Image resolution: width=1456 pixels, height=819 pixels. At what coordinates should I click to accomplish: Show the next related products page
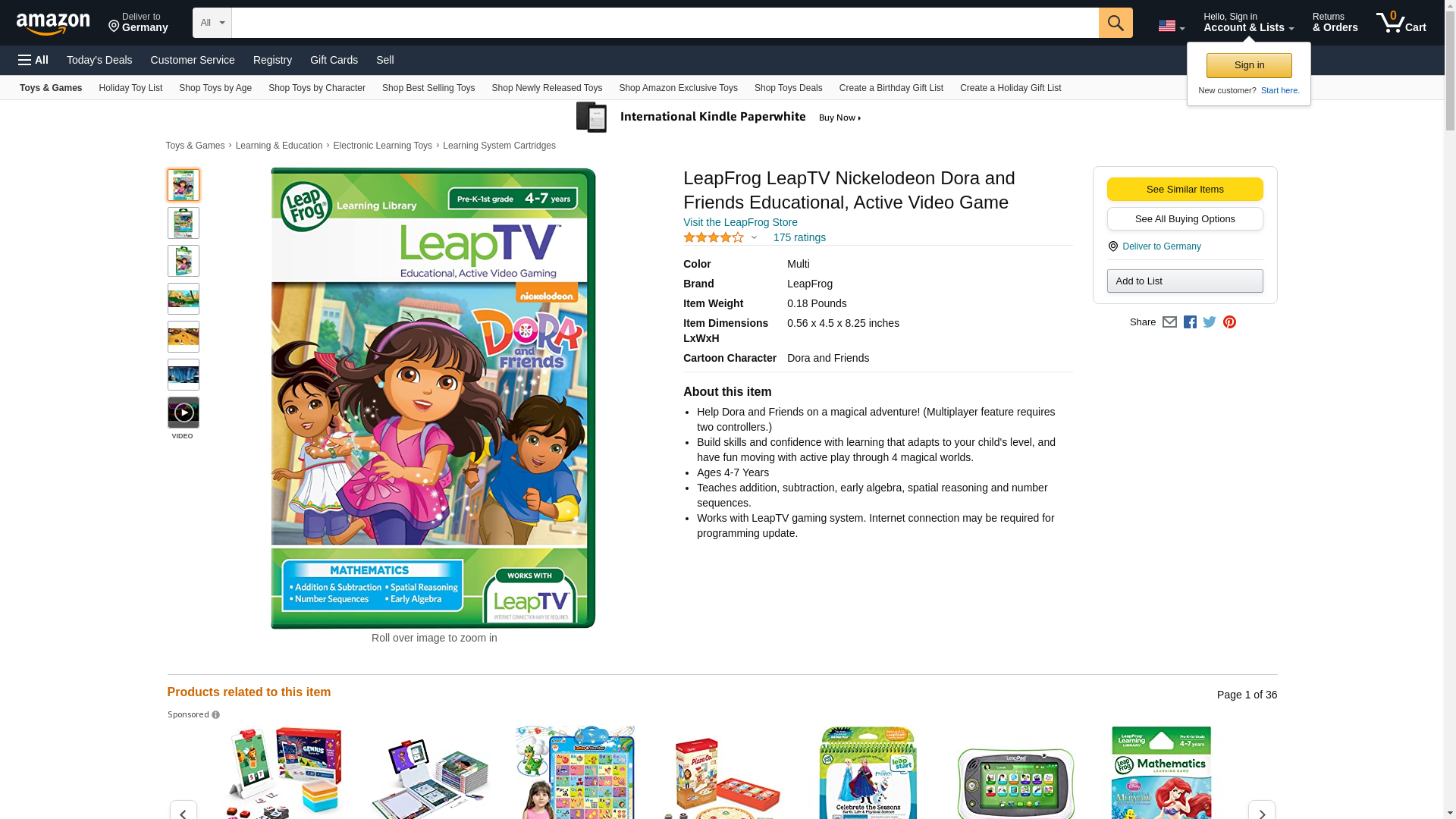1261,811
